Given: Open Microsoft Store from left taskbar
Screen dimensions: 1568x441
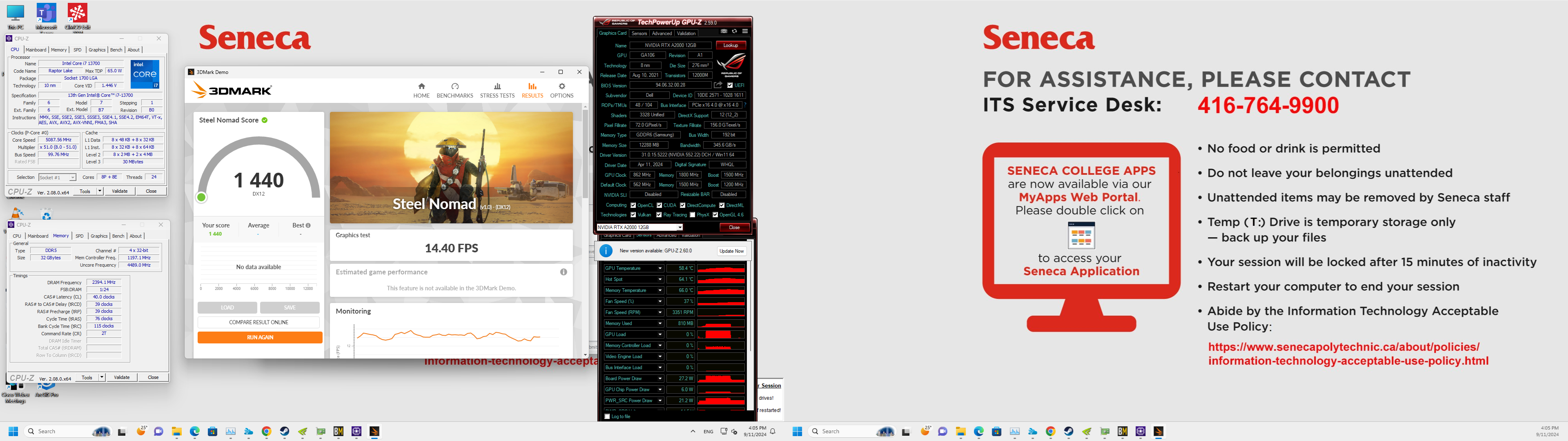Looking at the screenshot, I should (x=212, y=431).
